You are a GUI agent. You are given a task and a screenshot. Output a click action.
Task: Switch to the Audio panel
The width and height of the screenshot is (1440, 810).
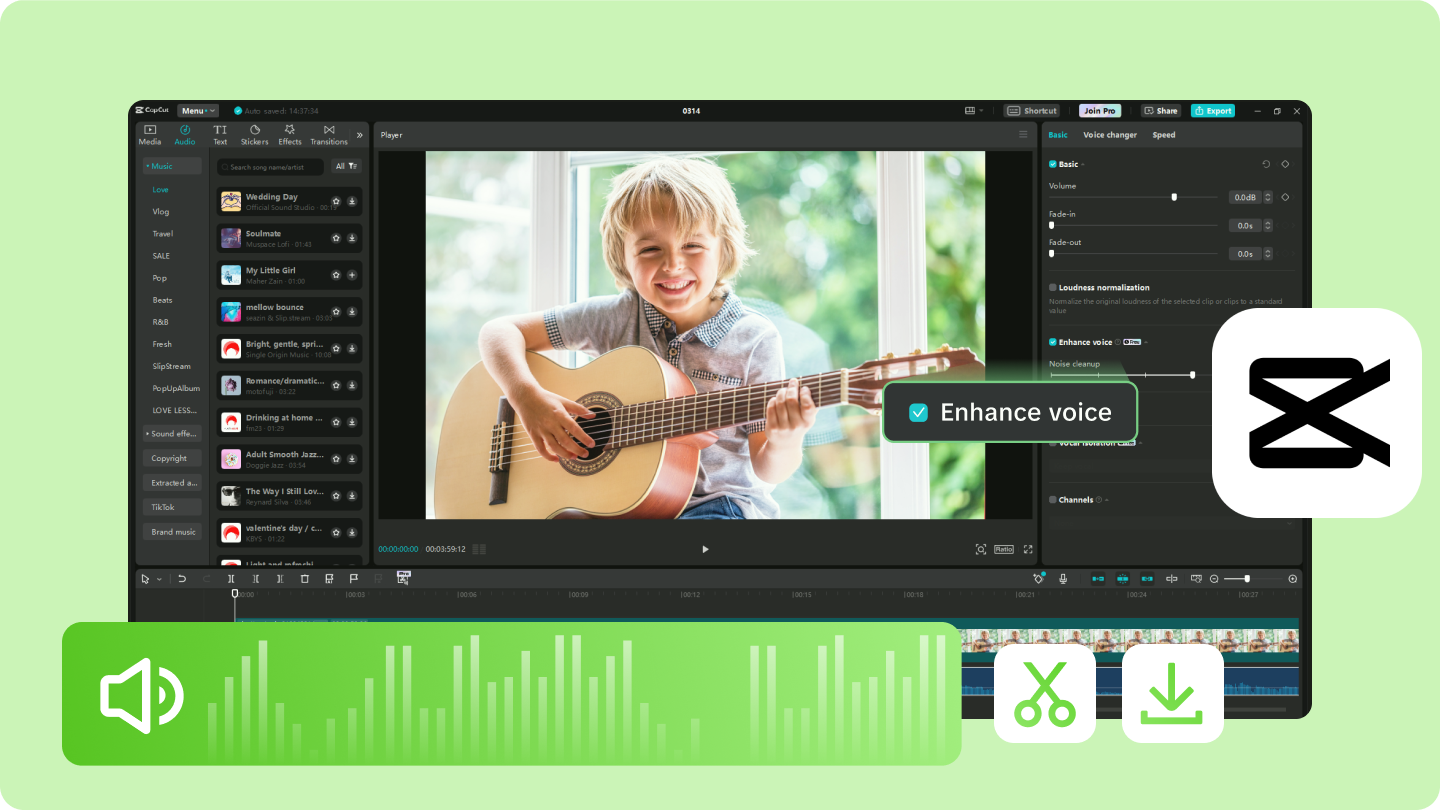click(184, 135)
